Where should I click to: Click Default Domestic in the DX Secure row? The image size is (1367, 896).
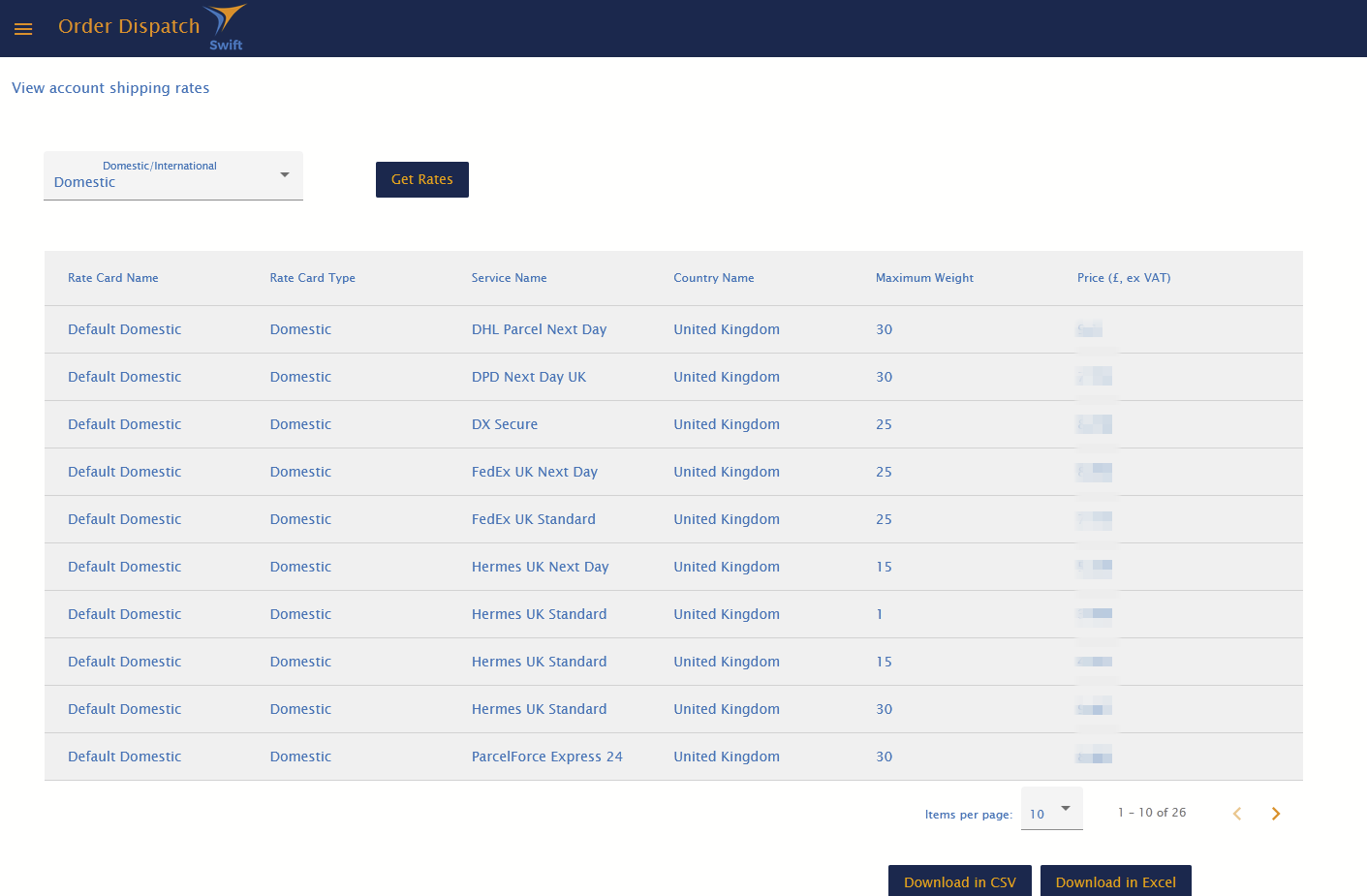click(x=125, y=424)
